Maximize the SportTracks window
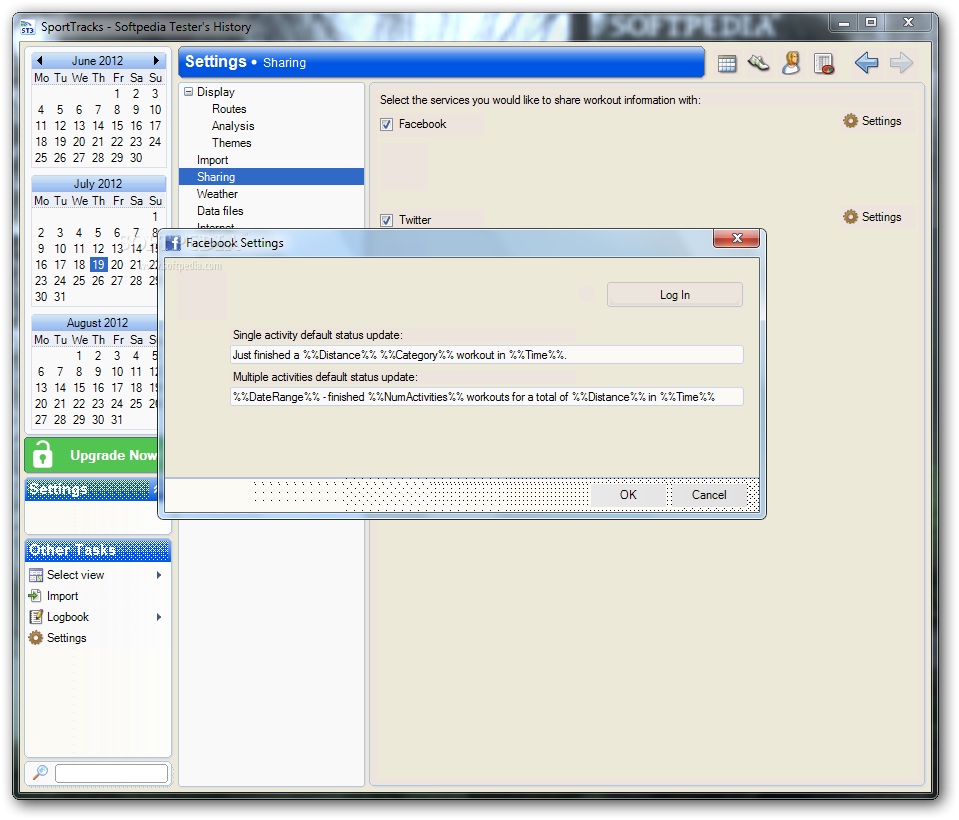Image resolution: width=959 pixels, height=820 pixels. (x=871, y=23)
